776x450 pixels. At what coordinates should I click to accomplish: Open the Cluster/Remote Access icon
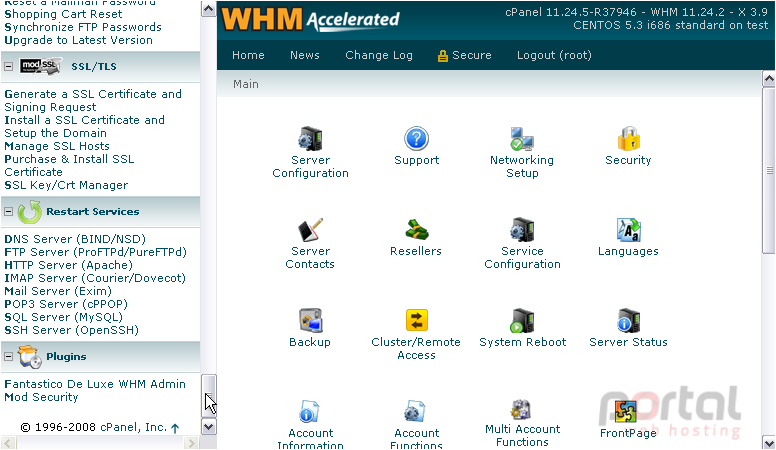(x=416, y=320)
